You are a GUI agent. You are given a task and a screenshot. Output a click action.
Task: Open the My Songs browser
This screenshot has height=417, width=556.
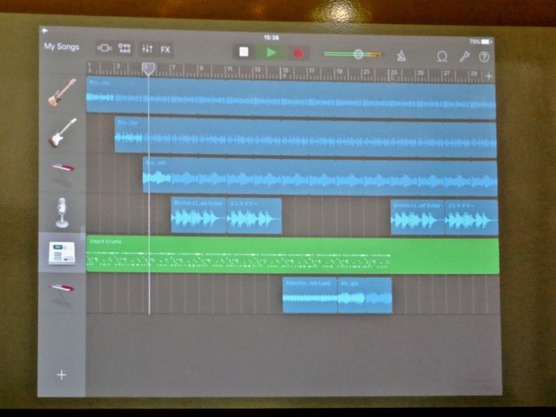coord(61,46)
